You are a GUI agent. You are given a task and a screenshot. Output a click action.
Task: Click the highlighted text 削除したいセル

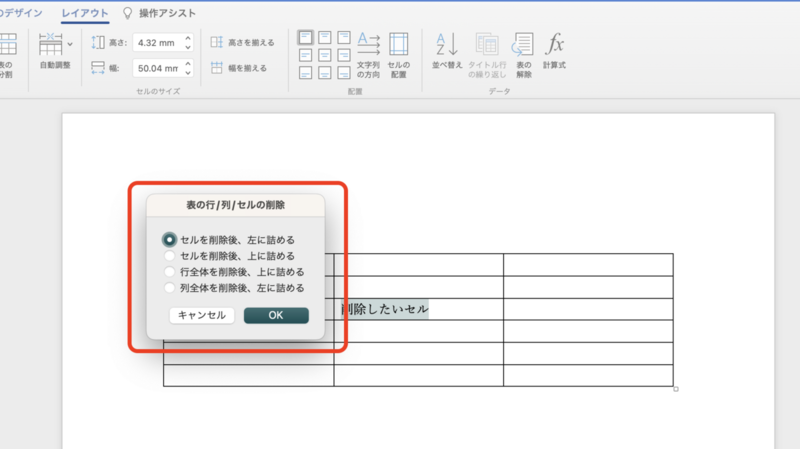pyautogui.click(x=385, y=309)
